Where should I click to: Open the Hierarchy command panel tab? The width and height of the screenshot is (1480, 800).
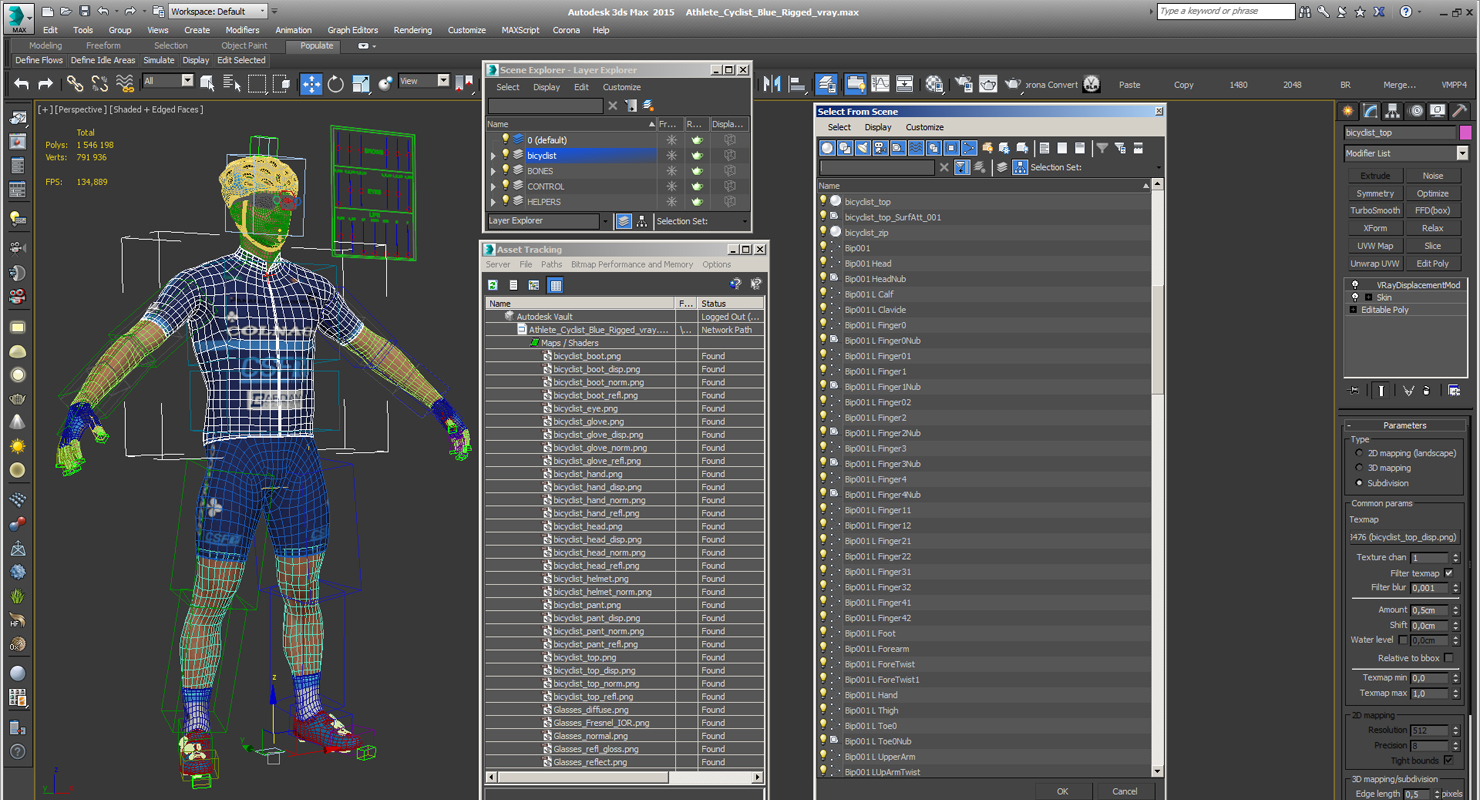tap(1393, 111)
